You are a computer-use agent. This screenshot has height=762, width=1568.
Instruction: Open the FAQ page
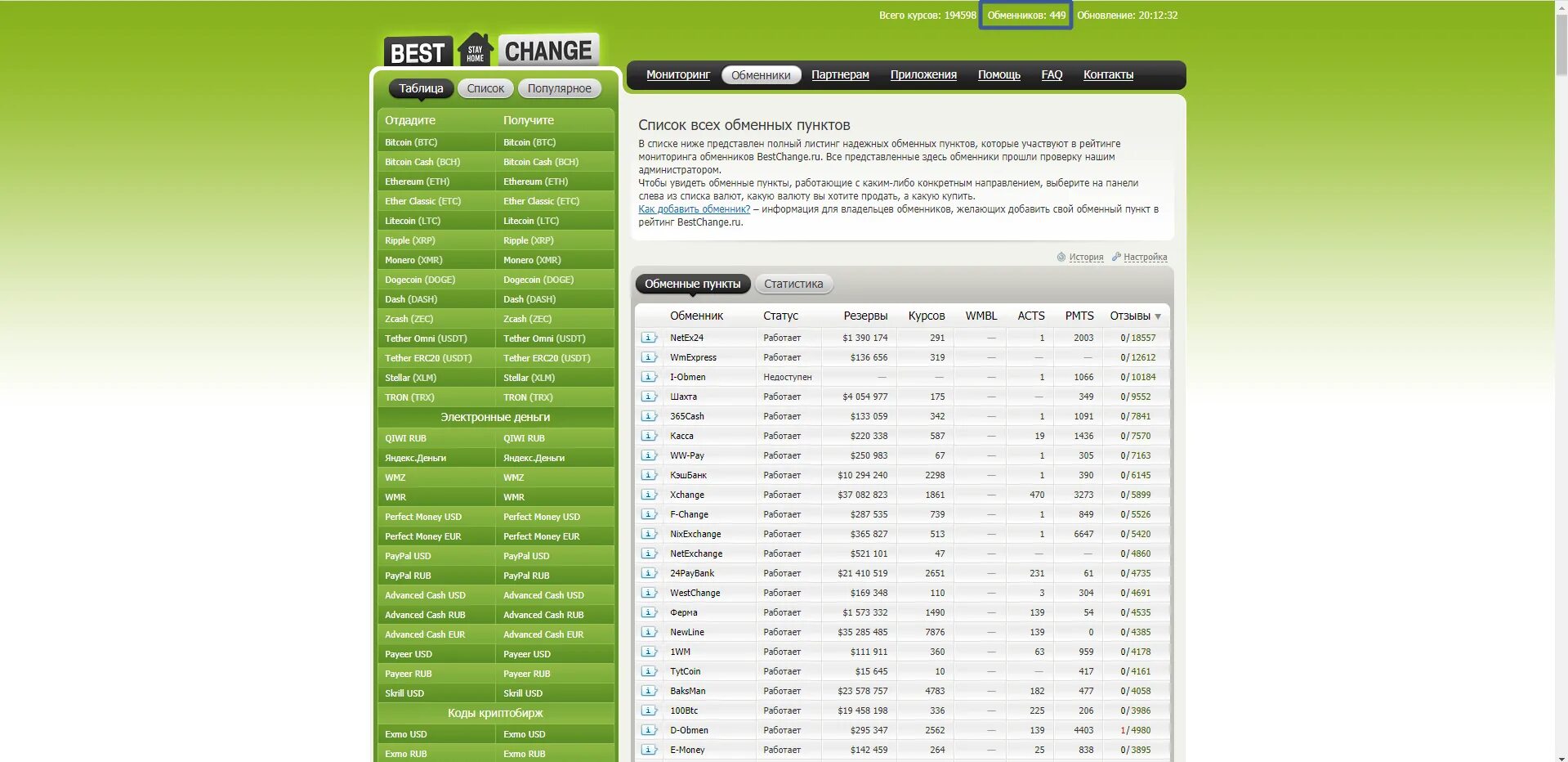(x=1052, y=74)
